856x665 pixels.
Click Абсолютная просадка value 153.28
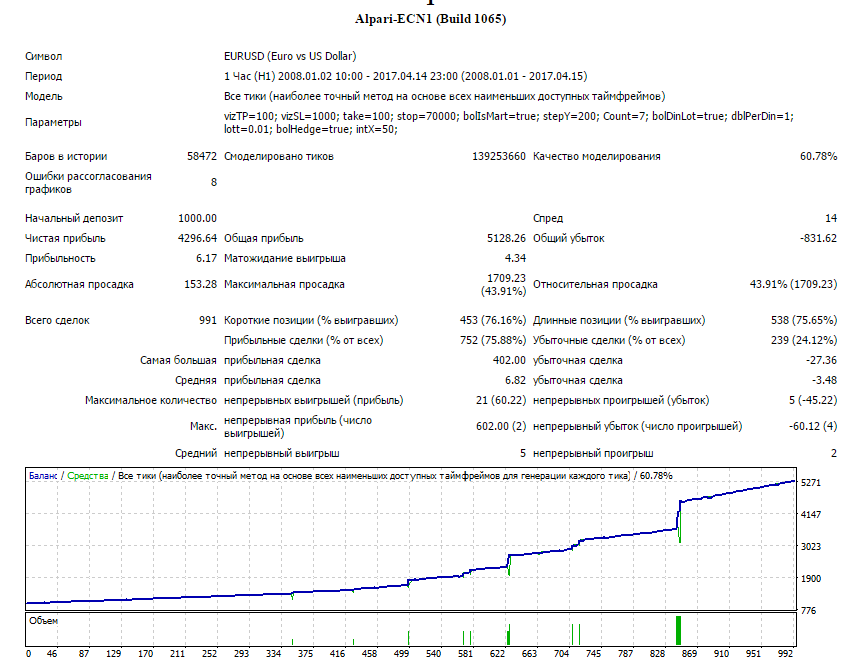200,284
